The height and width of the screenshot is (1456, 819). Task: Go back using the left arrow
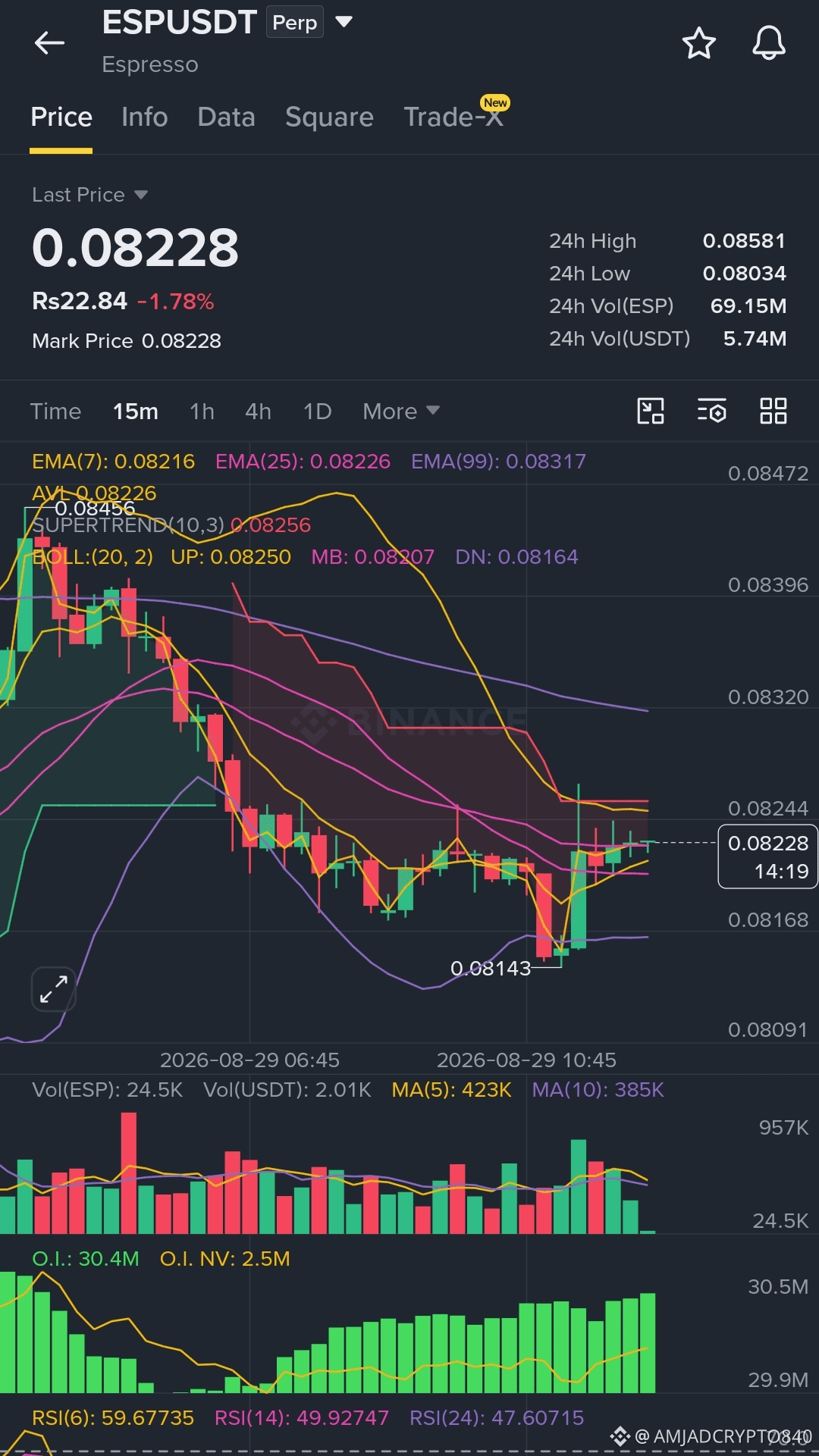(x=49, y=43)
